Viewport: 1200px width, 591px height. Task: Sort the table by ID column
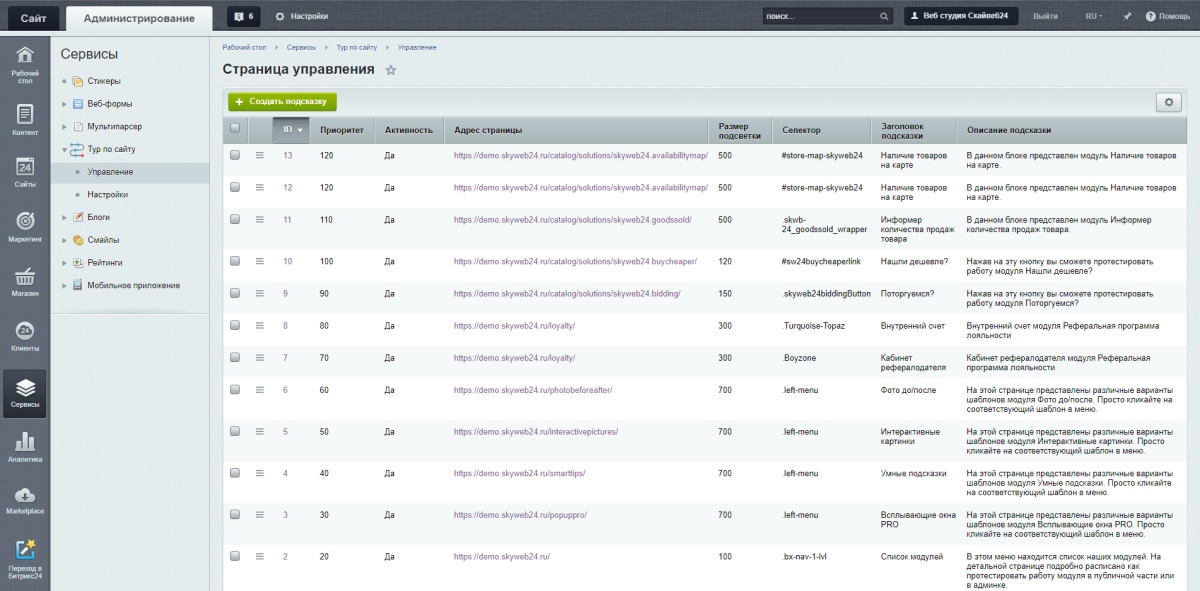tap(291, 129)
